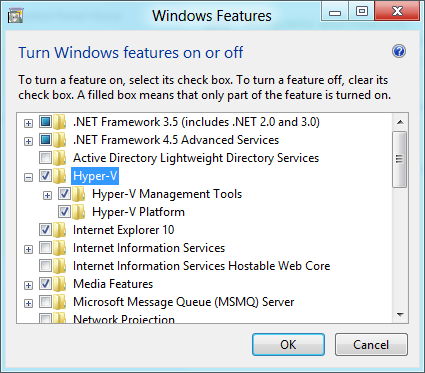Screen dimensions: 425x373
Task: Click the Windows Features title bar icon
Action: click(15, 16)
